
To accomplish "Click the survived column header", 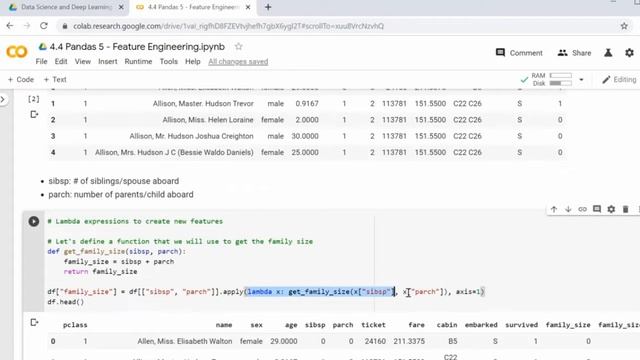I will coord(521,325).
